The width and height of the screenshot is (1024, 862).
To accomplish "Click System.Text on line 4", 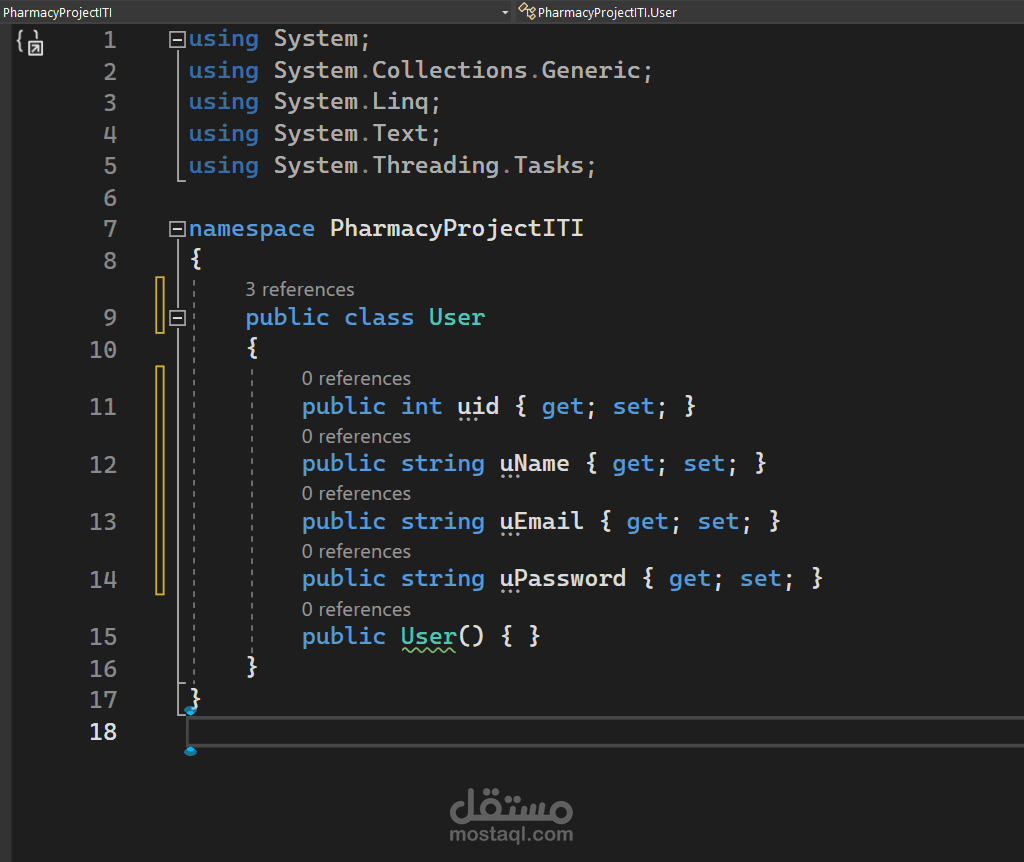I will tap(351, 134).
